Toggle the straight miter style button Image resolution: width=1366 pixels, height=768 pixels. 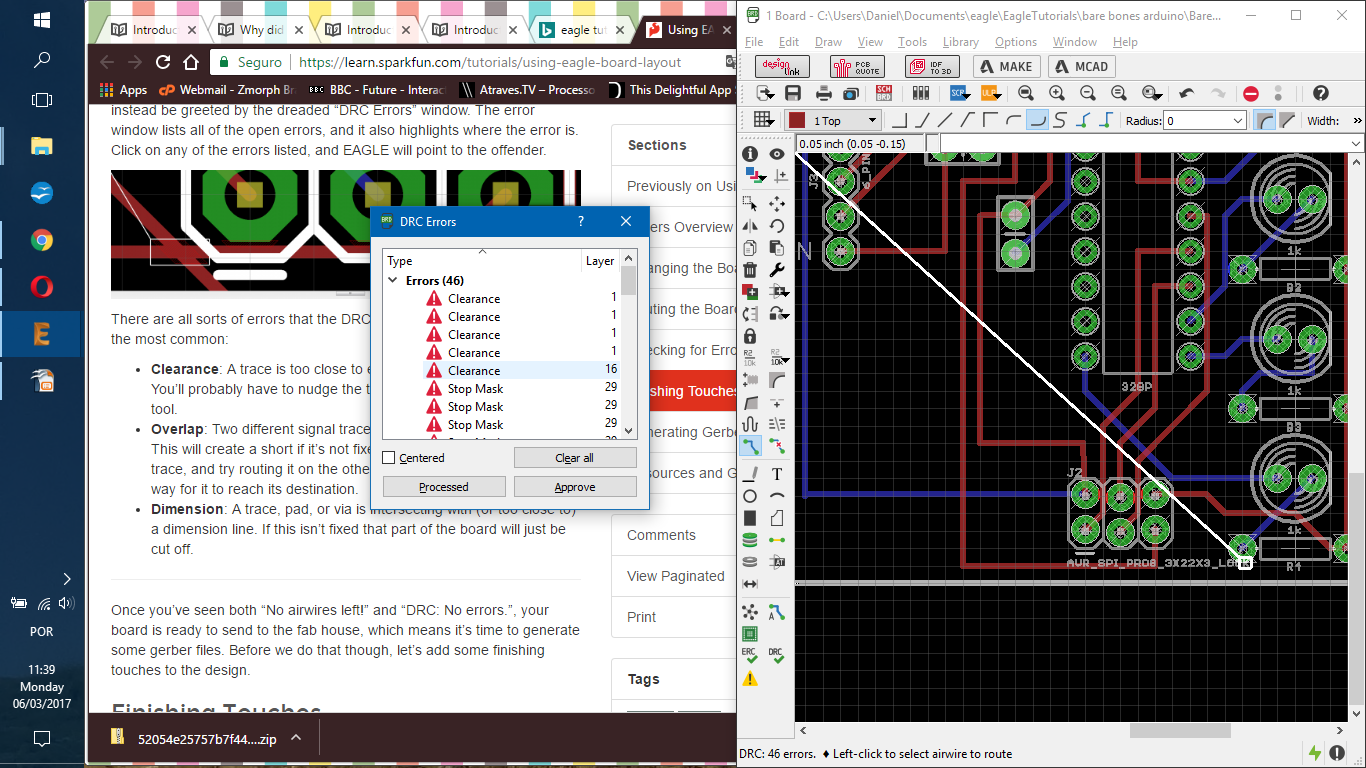(1286, 121)
